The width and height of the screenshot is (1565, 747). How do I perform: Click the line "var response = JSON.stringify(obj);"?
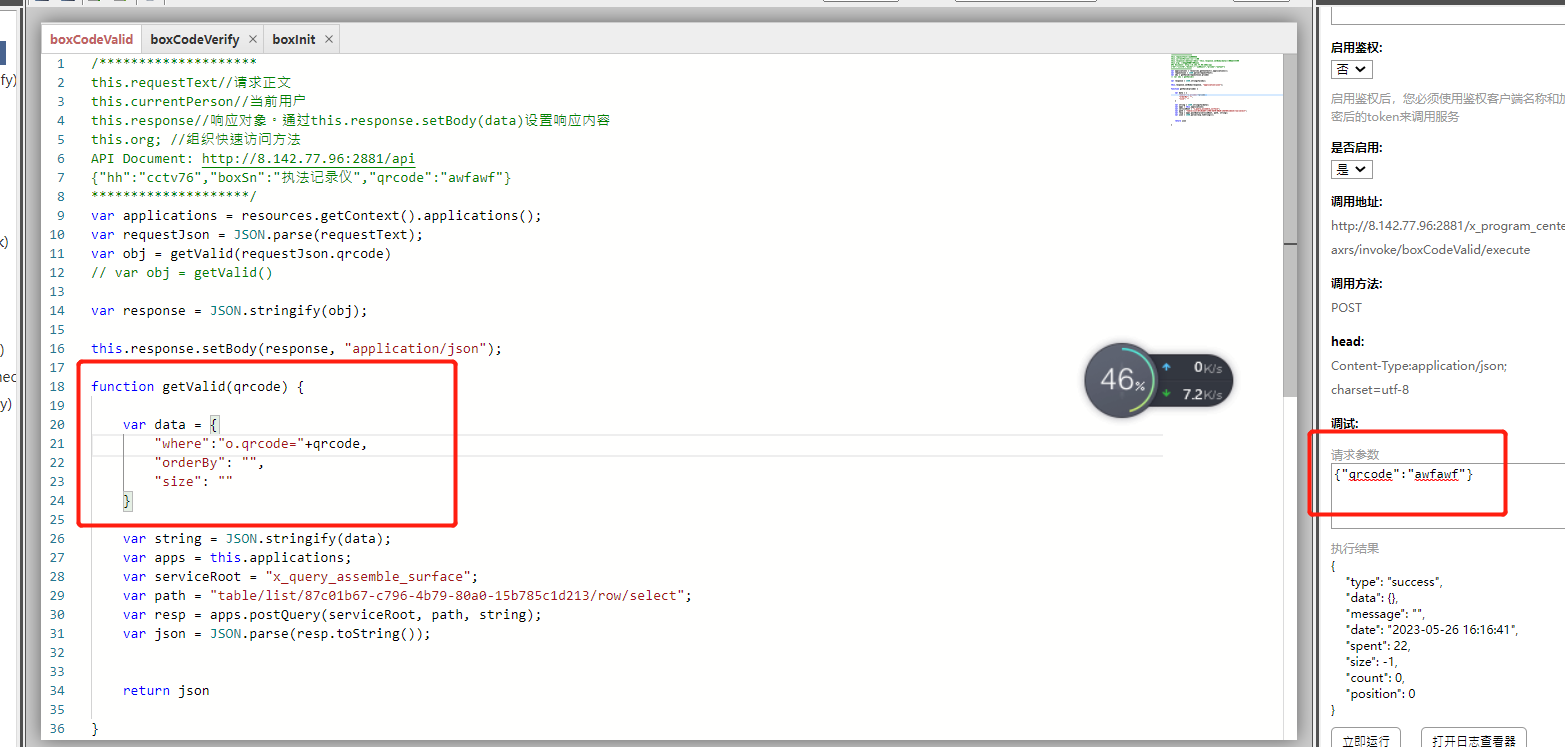229,310
